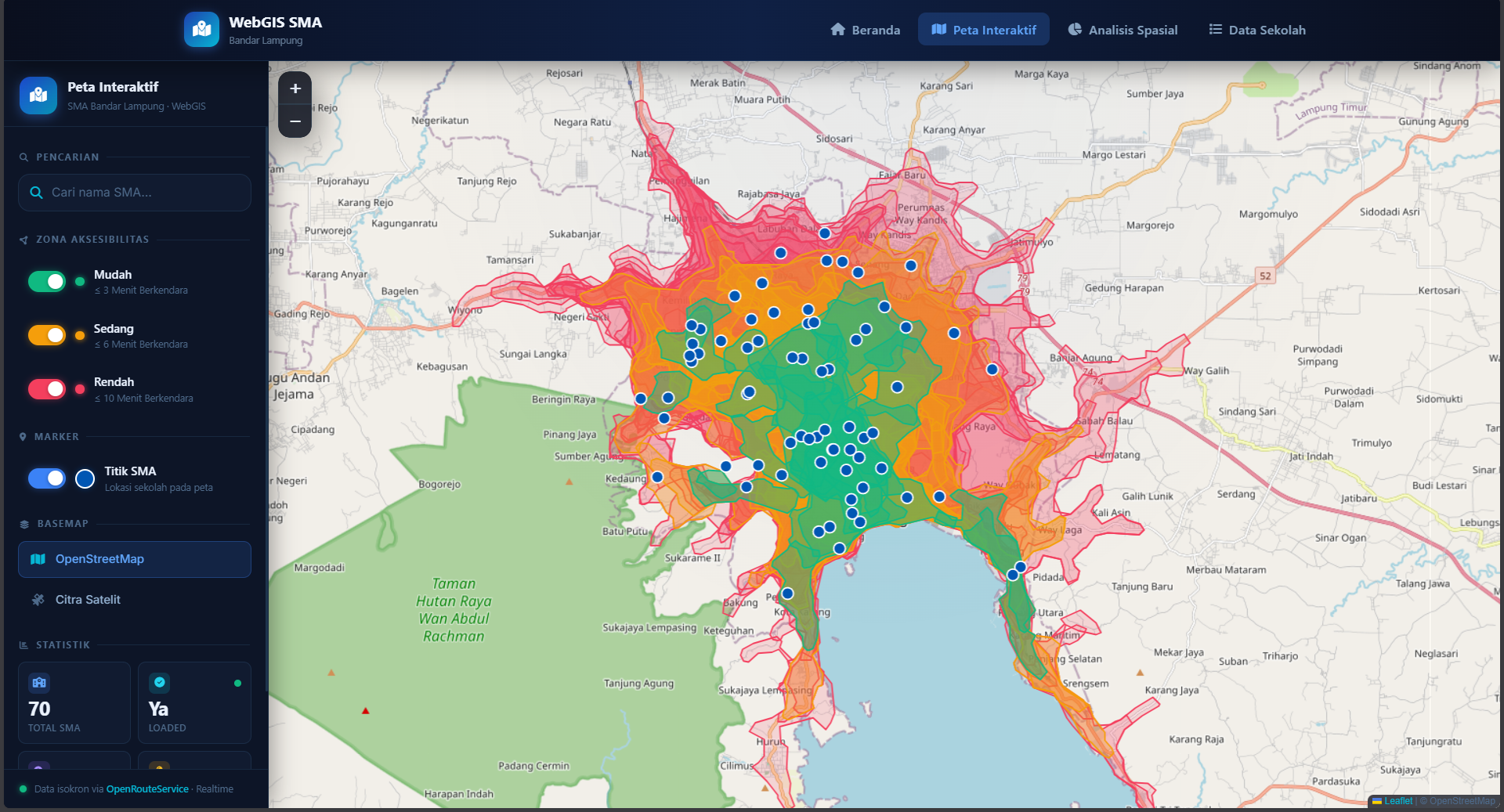Click the school icon in the Total SMA card

pyautogui.click(x=39, y=683)
